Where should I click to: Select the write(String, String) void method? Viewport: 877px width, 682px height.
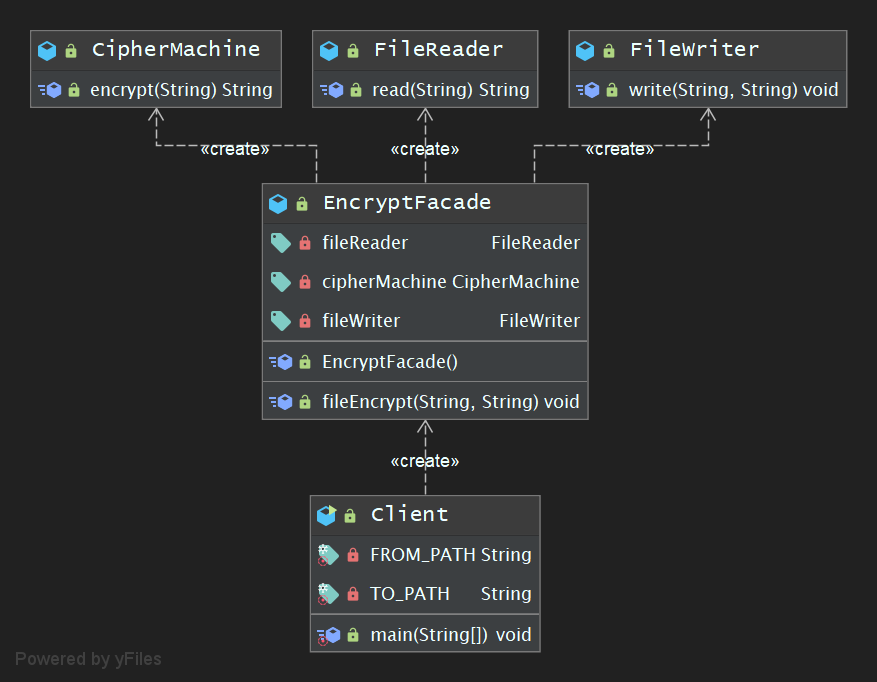click(x=733, y=90)
